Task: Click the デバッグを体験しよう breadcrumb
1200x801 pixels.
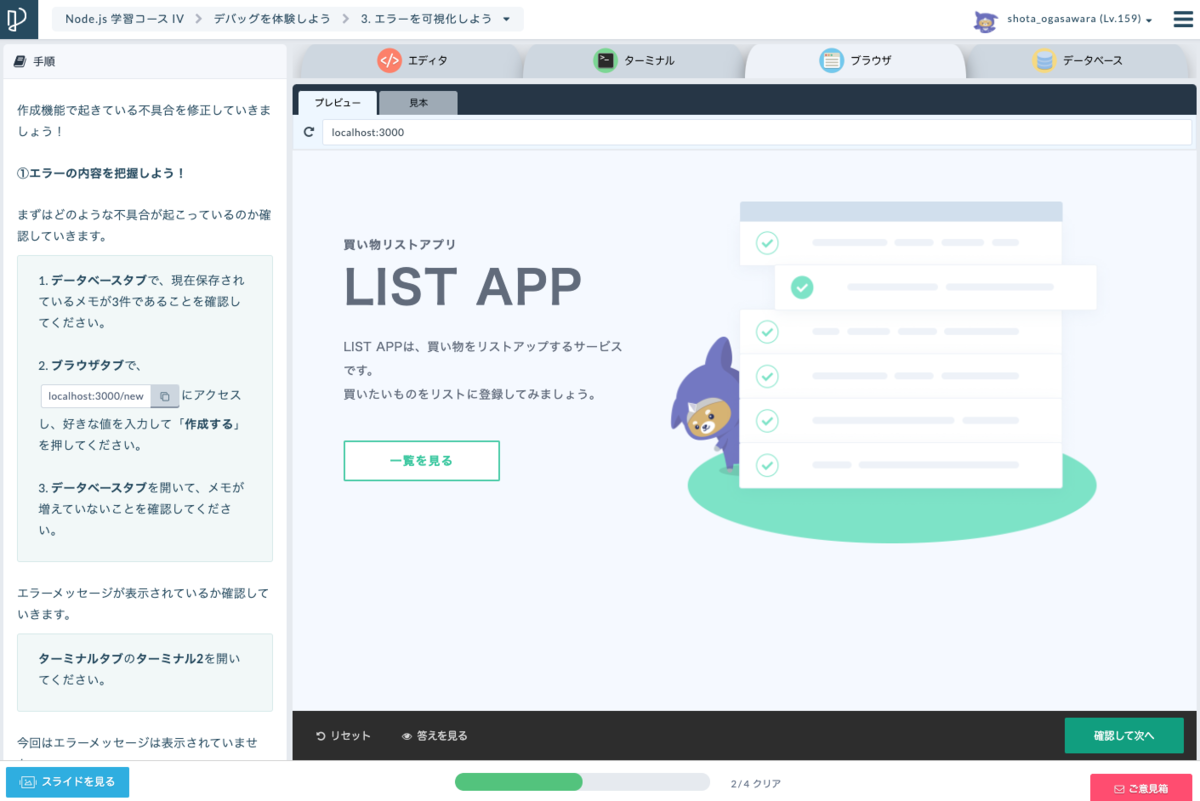Action: tap(271, 19)
